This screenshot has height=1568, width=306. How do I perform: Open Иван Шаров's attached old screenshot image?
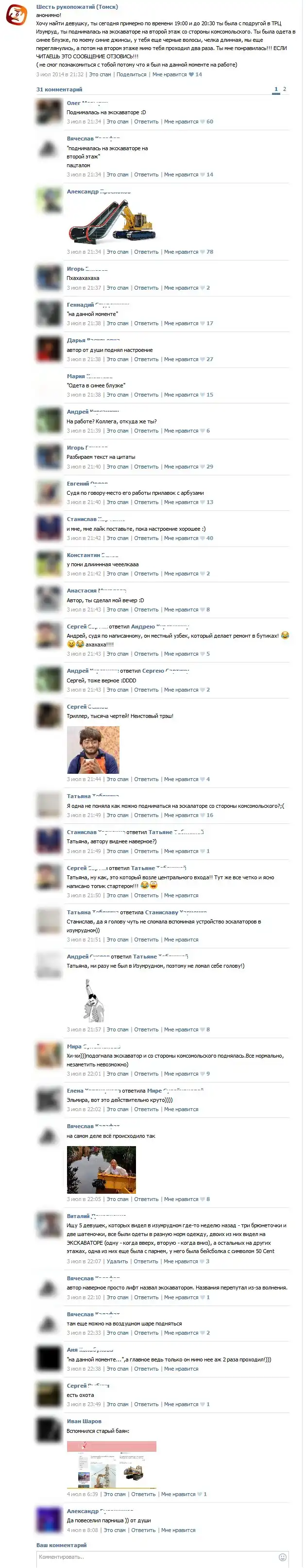click(x=111, y=1464)
